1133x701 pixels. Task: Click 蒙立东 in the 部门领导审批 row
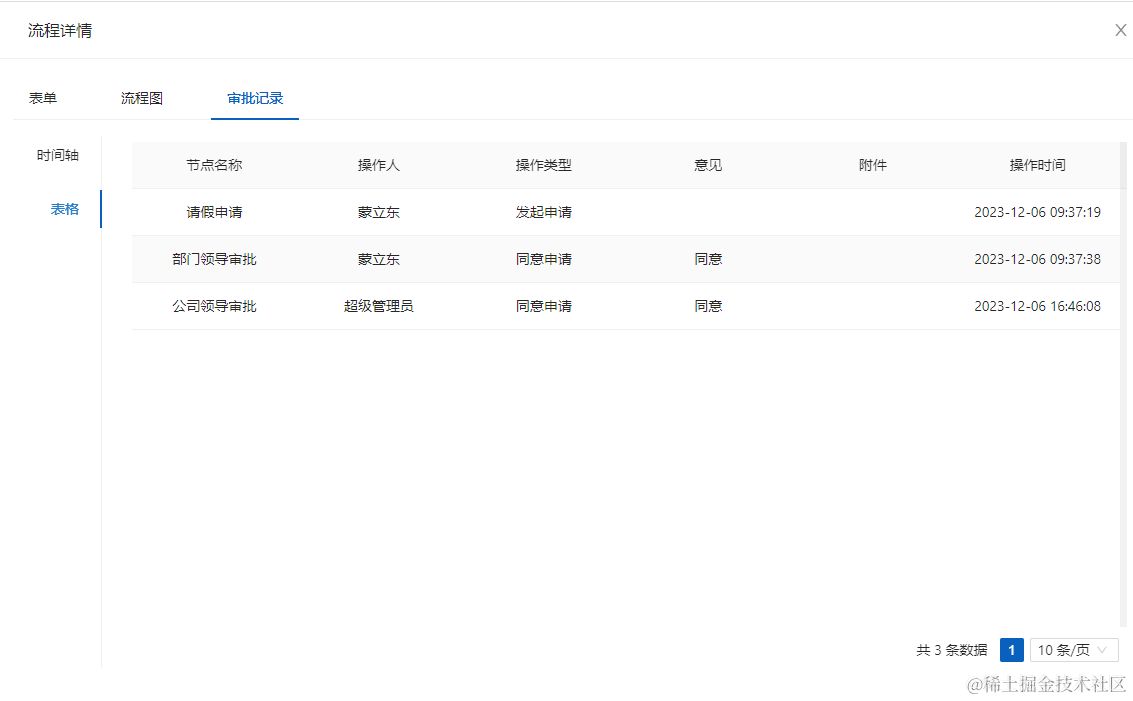tap(379, 259)
